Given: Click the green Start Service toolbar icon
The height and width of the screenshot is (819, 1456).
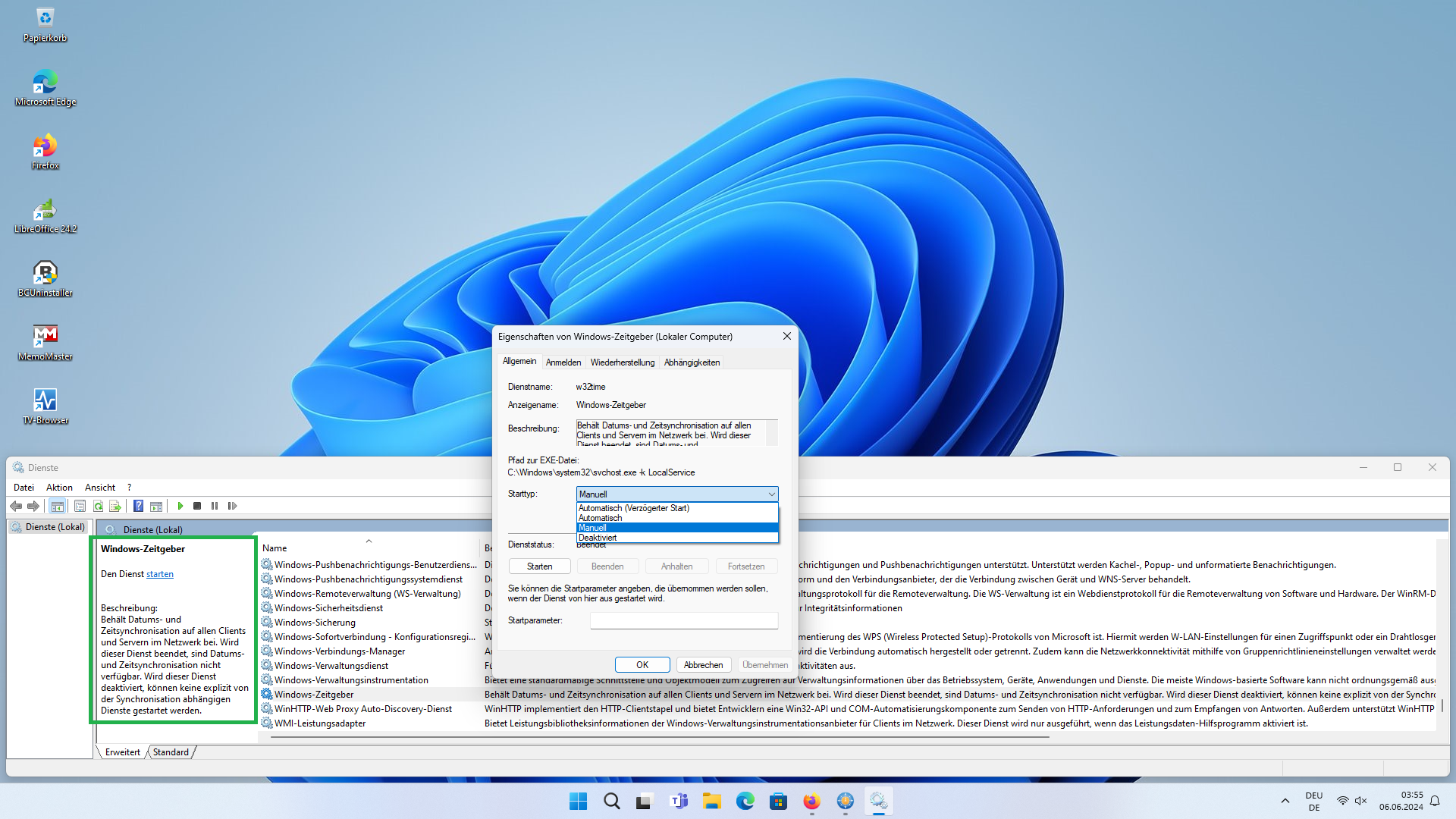Looking at the screenshot, I should pos(180,506).
